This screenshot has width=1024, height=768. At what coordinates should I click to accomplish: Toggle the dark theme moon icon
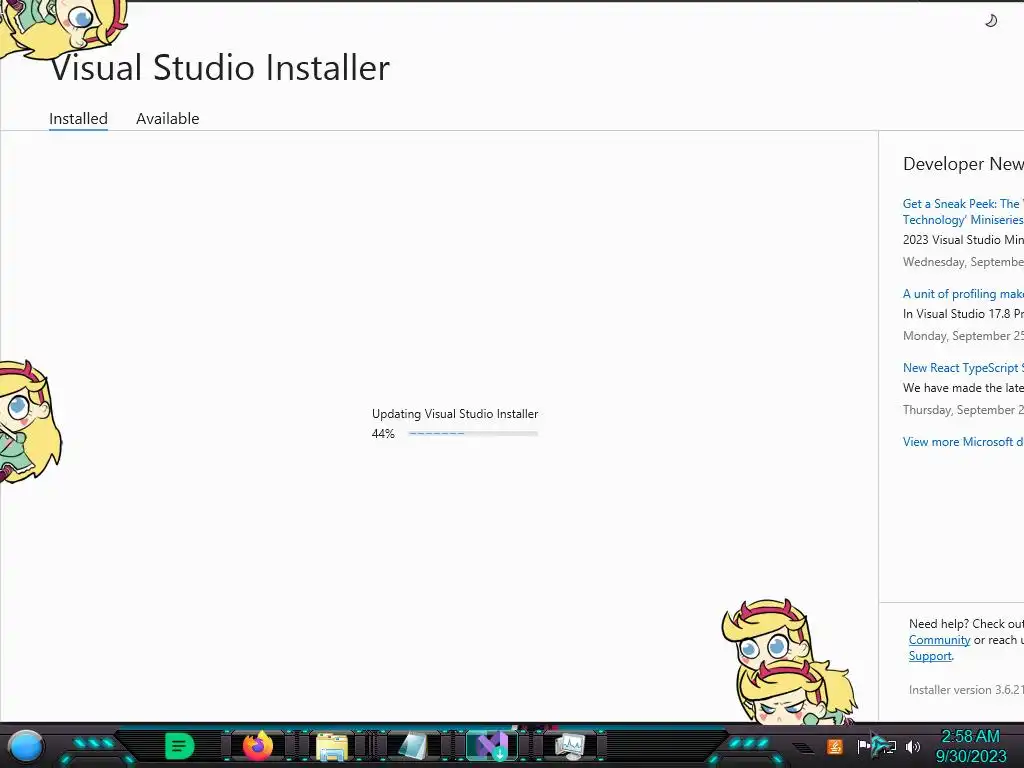coord(991,21)
